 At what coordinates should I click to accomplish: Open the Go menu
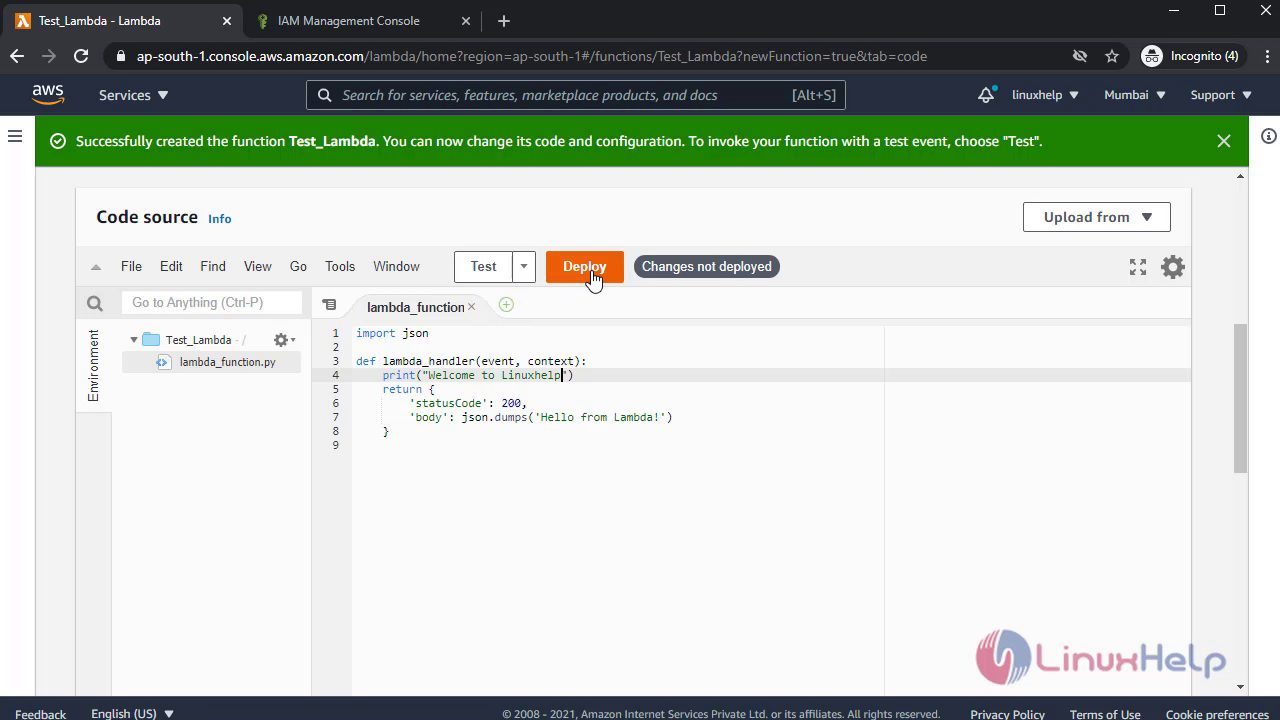click(x=298, y=267)
